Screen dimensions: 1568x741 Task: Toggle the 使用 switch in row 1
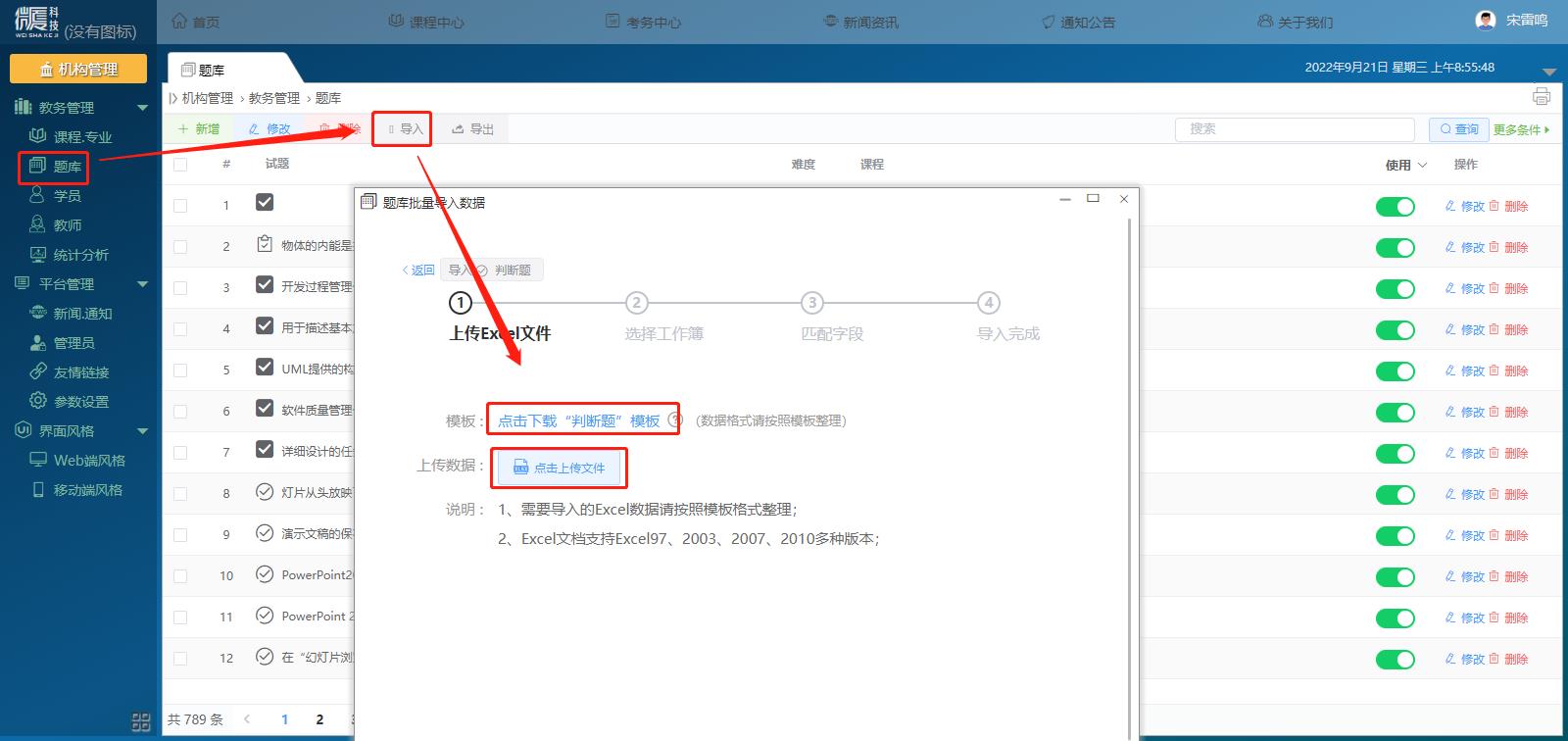point(1396,206)
